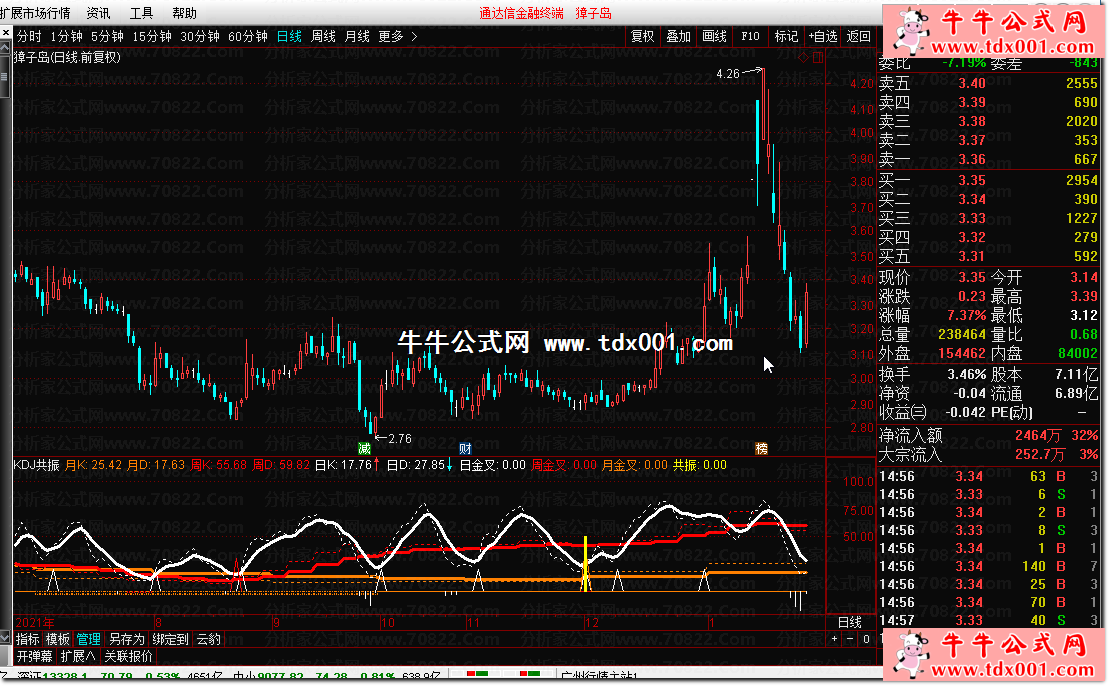Click the 复权 button
Viewport: 1110px width, 686px height.
click(x=643, y=36)
